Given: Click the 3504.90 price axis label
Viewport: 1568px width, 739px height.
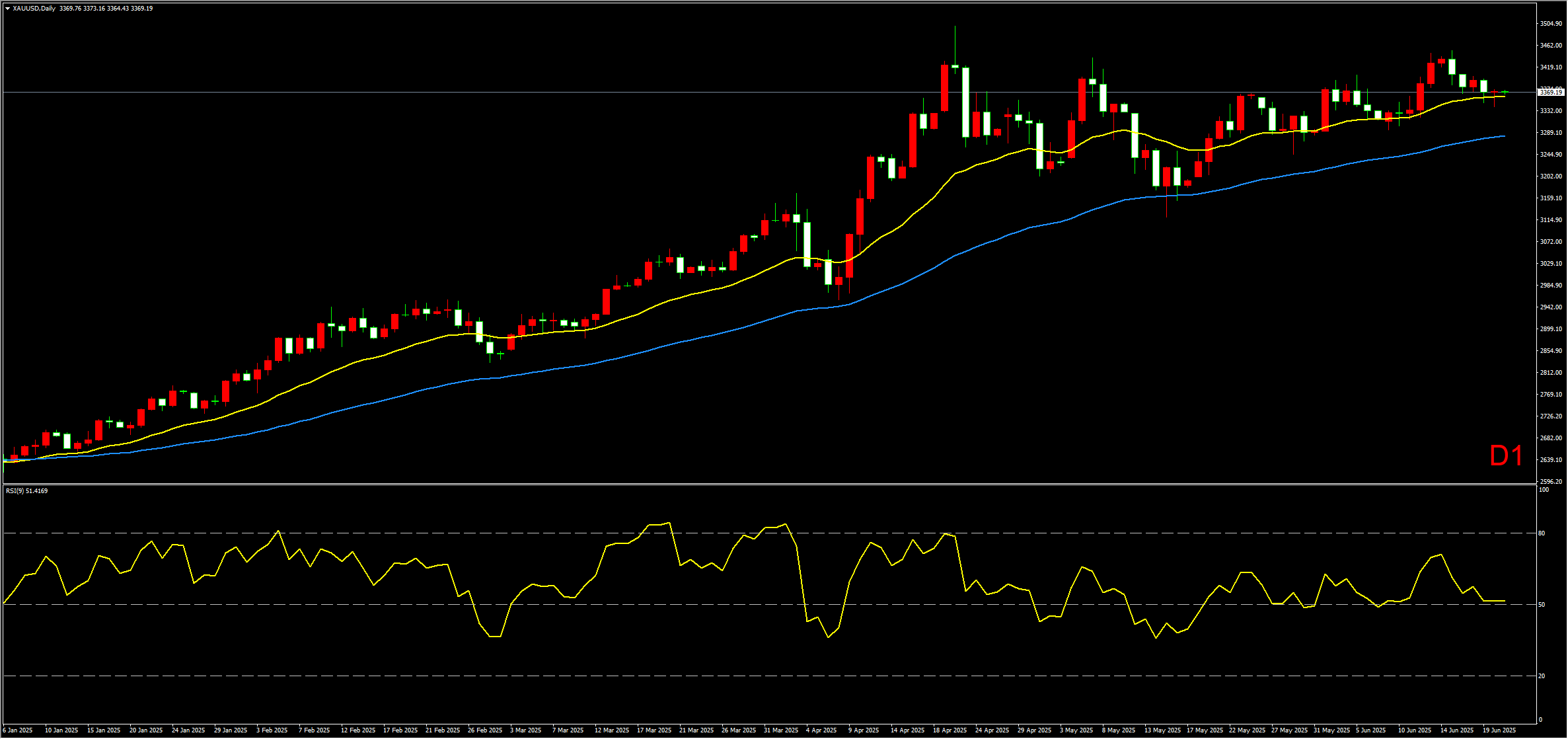Looking at the screenshot, I should [1550, 24].
